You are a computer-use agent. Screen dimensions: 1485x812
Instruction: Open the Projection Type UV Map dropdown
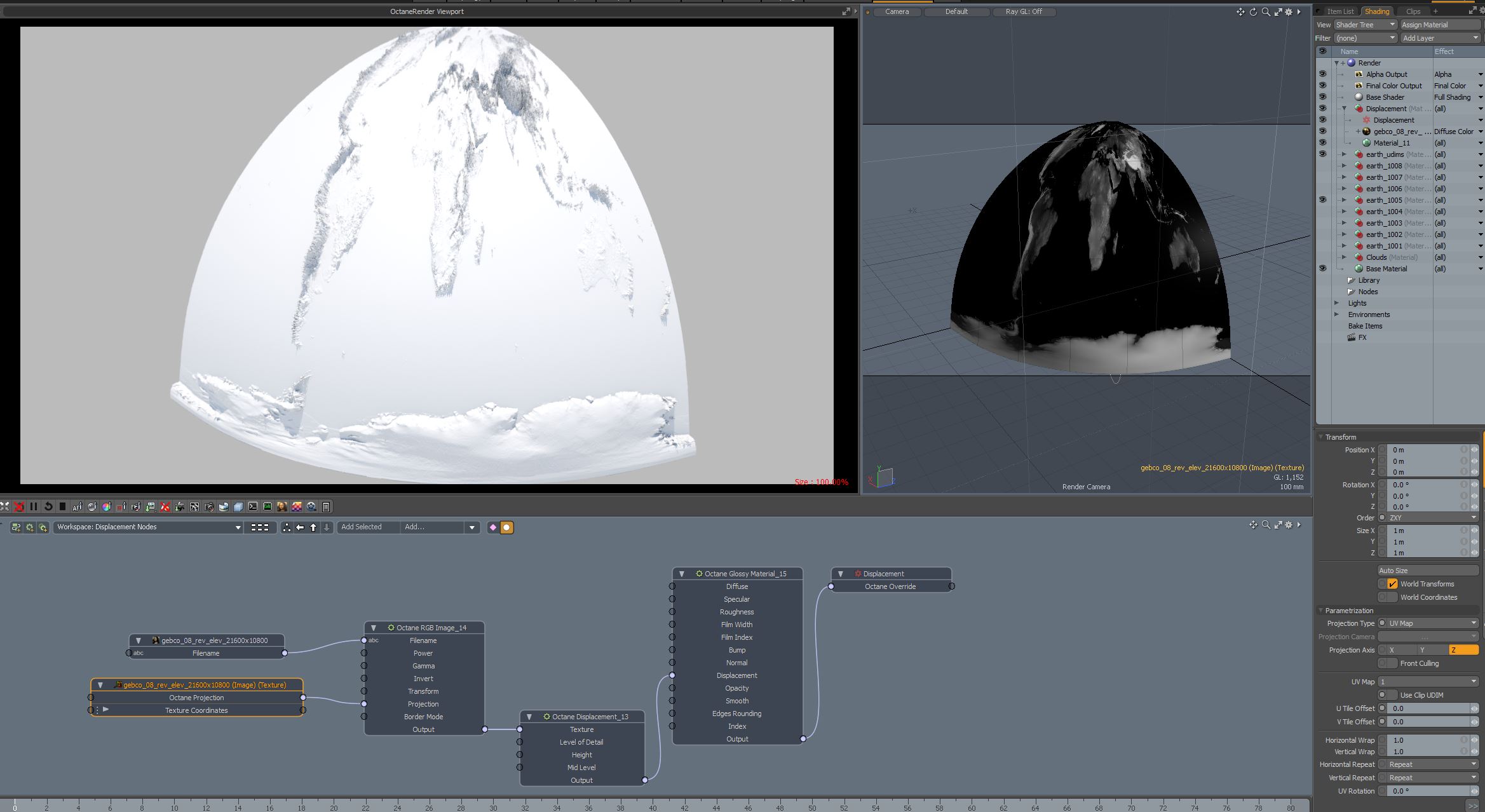[1429, 623]
